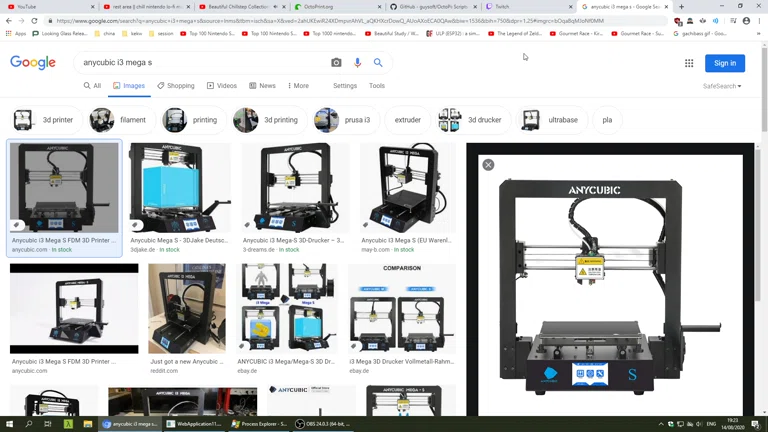Switch to the Shopping search tab
The width and height of the screenshot is (768, 432).
(x=176, y=86)
